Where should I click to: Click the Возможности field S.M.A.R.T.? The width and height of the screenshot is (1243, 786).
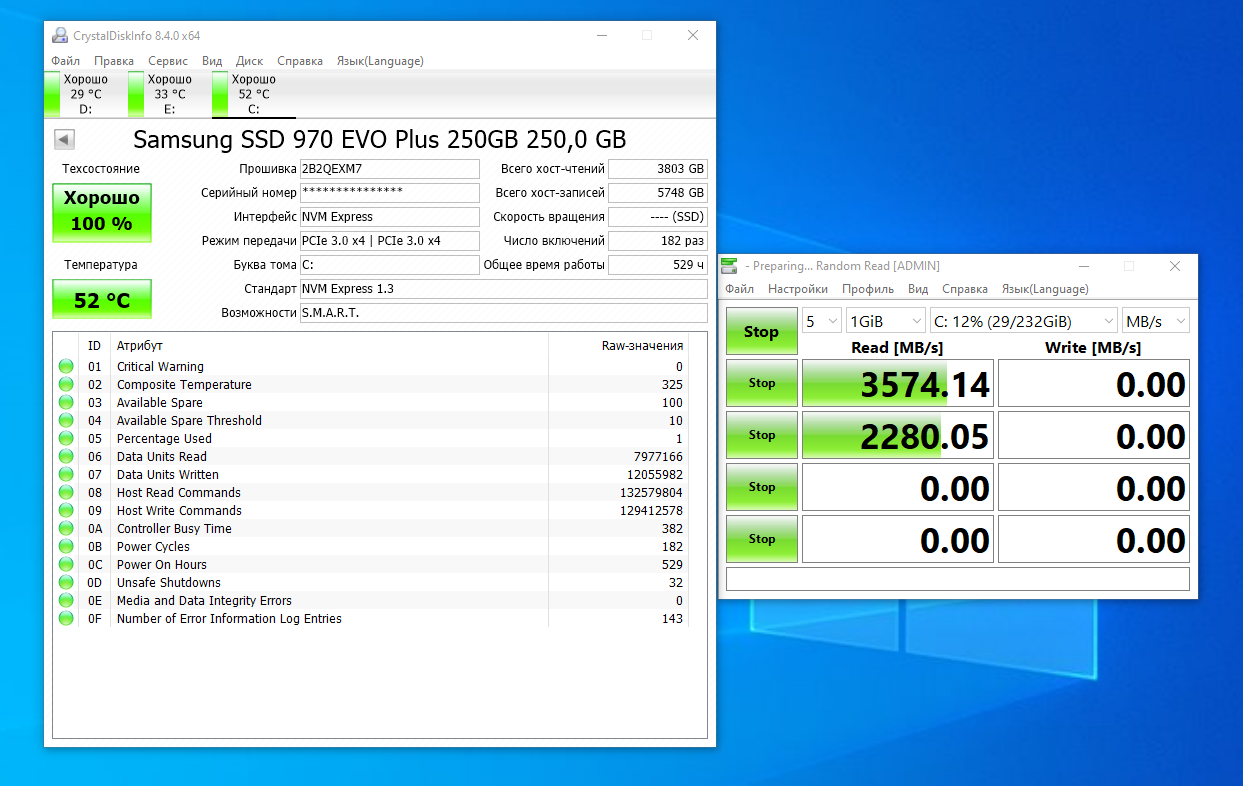[x=504, y=313]
